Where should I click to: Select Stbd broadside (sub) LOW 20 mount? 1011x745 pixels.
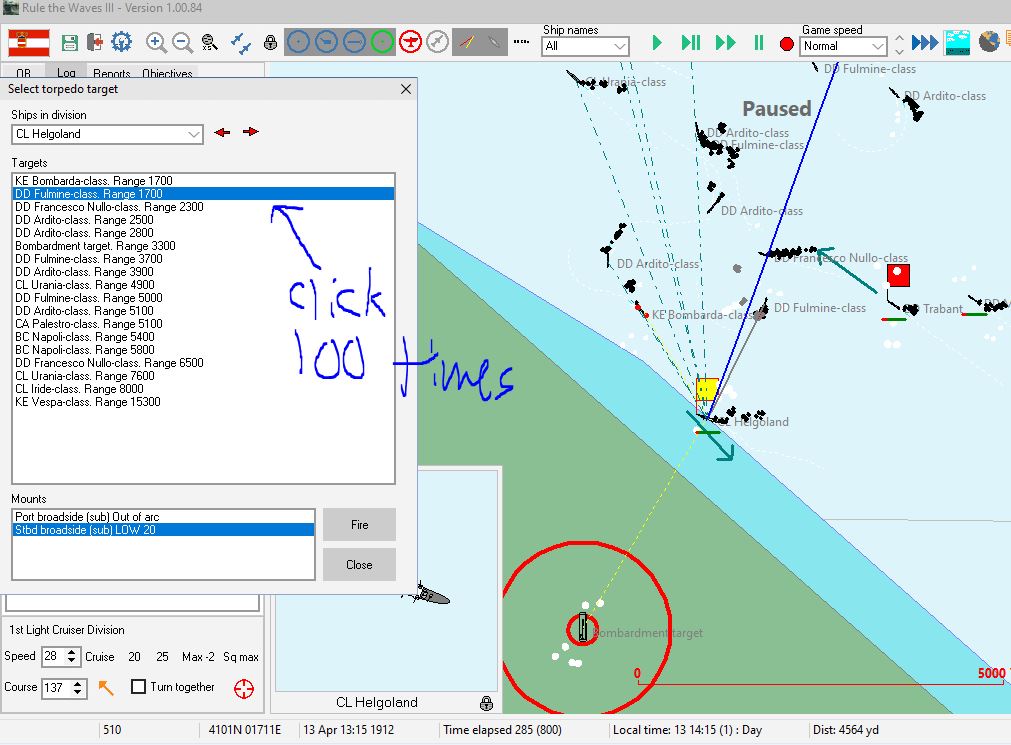pos(163,530)
